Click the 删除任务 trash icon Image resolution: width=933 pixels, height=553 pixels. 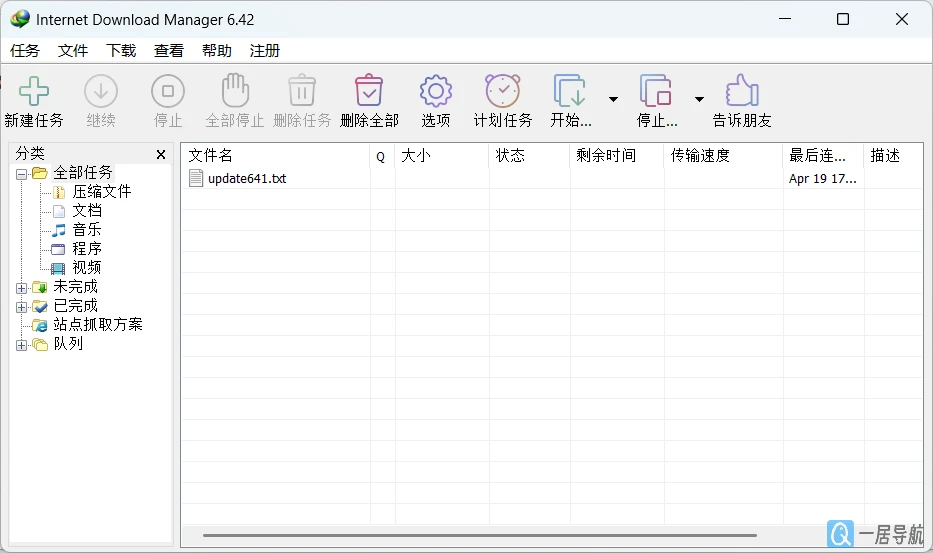coord(302,90)
